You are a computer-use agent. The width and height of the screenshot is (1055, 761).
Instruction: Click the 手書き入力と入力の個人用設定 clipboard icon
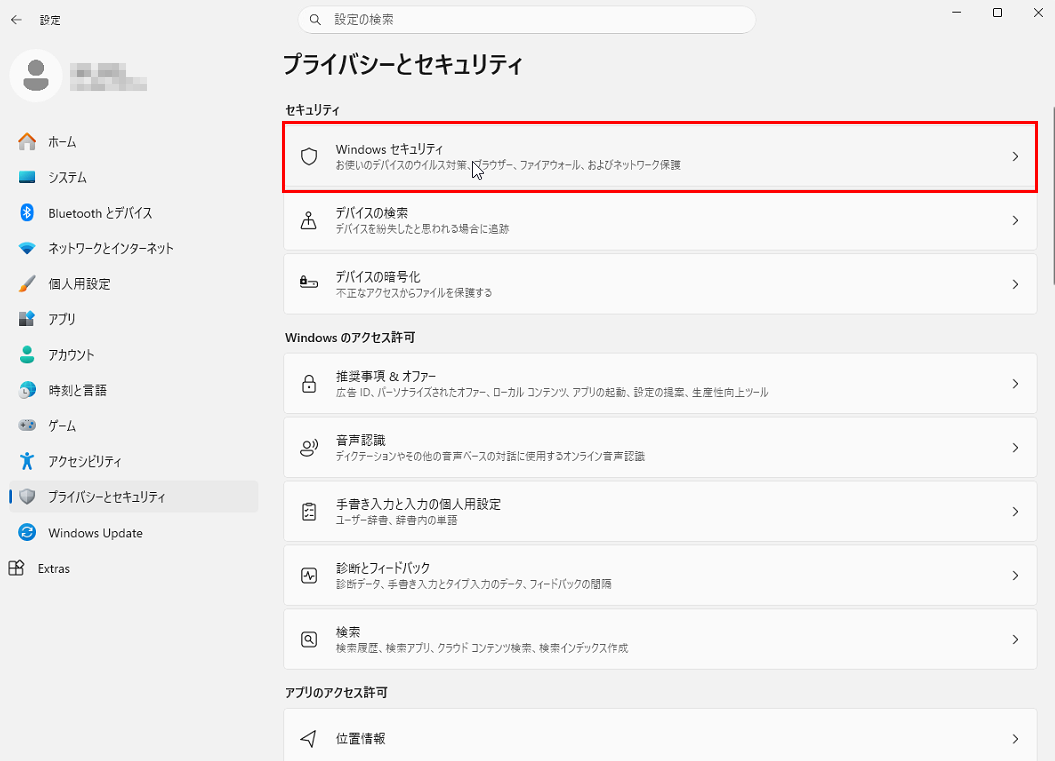[x=309, y=512]
